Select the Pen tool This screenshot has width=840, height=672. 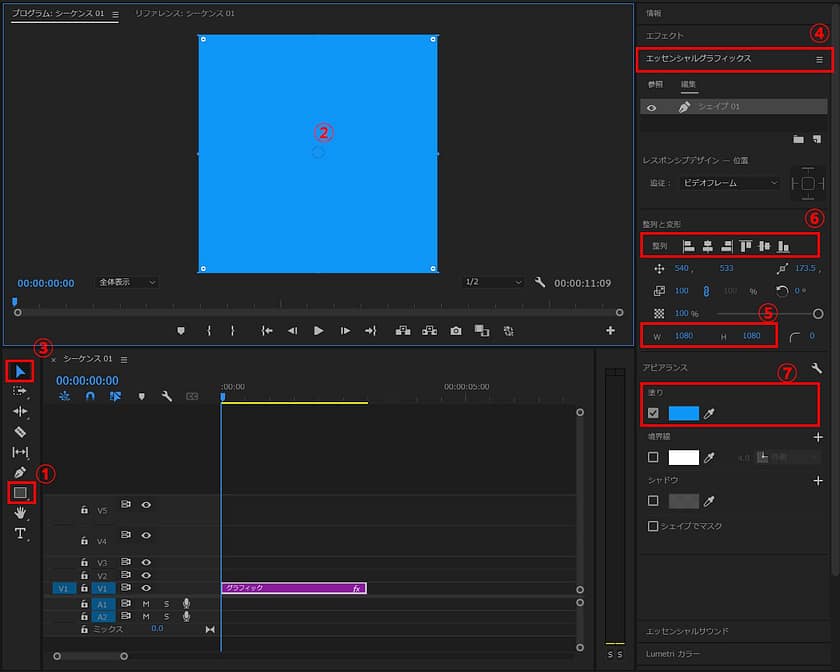(19, 472)
